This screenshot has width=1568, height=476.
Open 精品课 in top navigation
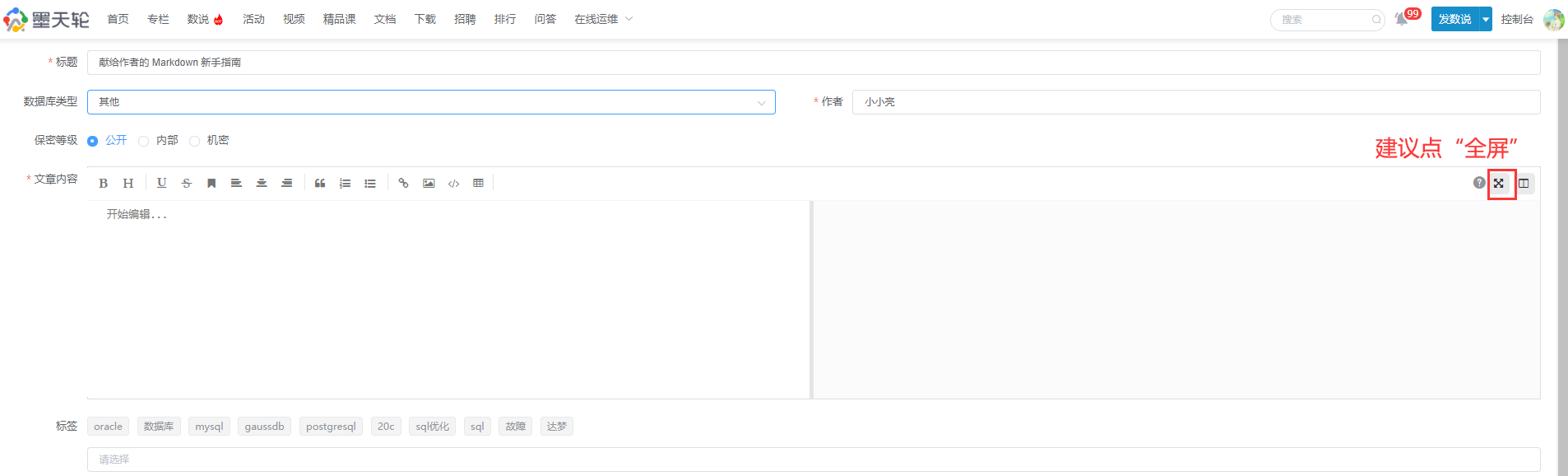(x=339, y=19)
